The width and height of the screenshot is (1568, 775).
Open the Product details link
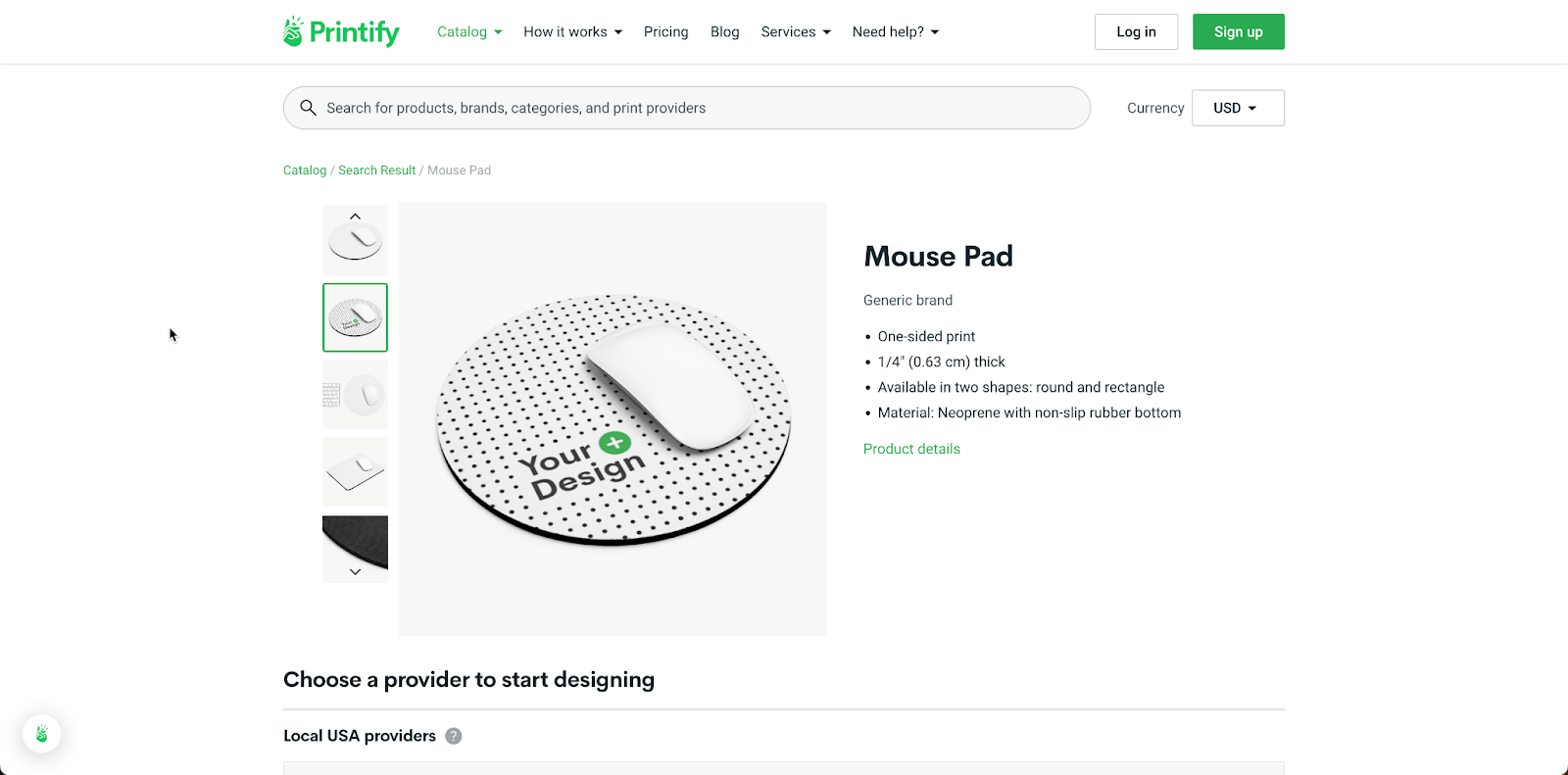(911, 449)
